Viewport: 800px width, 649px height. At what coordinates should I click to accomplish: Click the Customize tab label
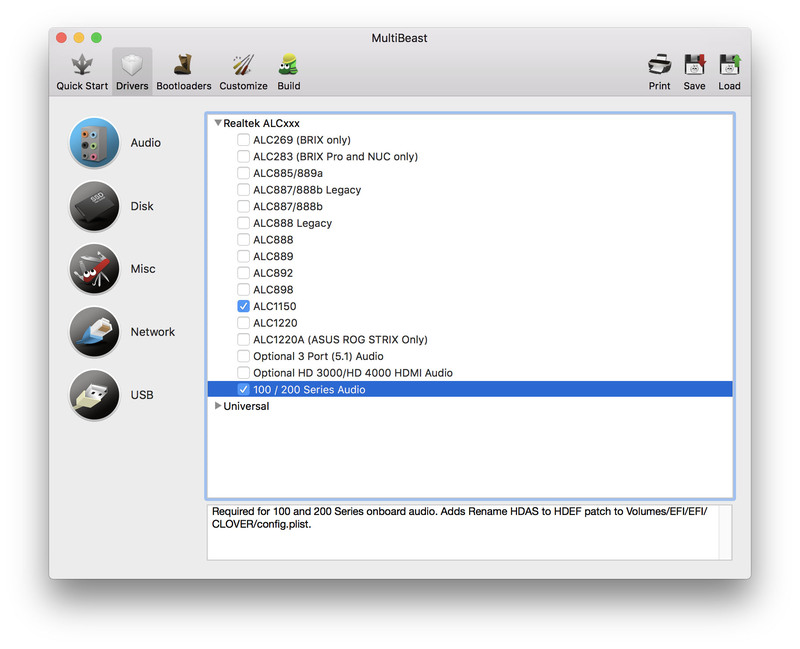point(243,86)
